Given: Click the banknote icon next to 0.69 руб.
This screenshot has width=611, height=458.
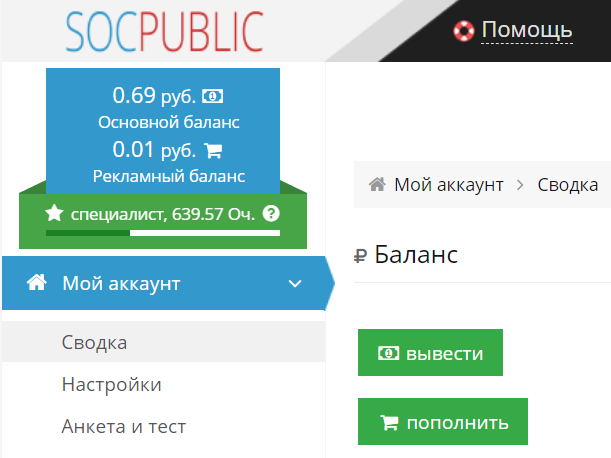Looking at the screenshot, I should [x=213, y=97].
